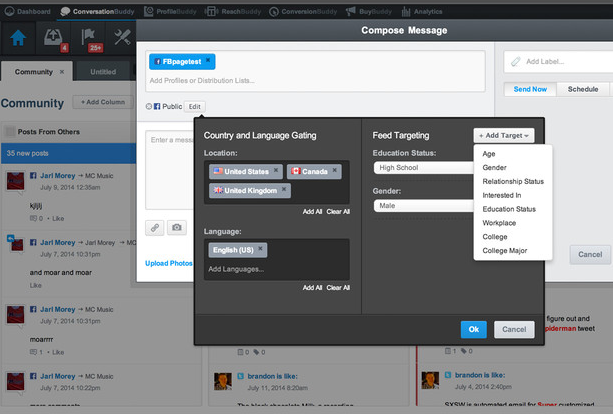
Task: Click the label tag icon beside Add Label
Action: pos(516,61)
